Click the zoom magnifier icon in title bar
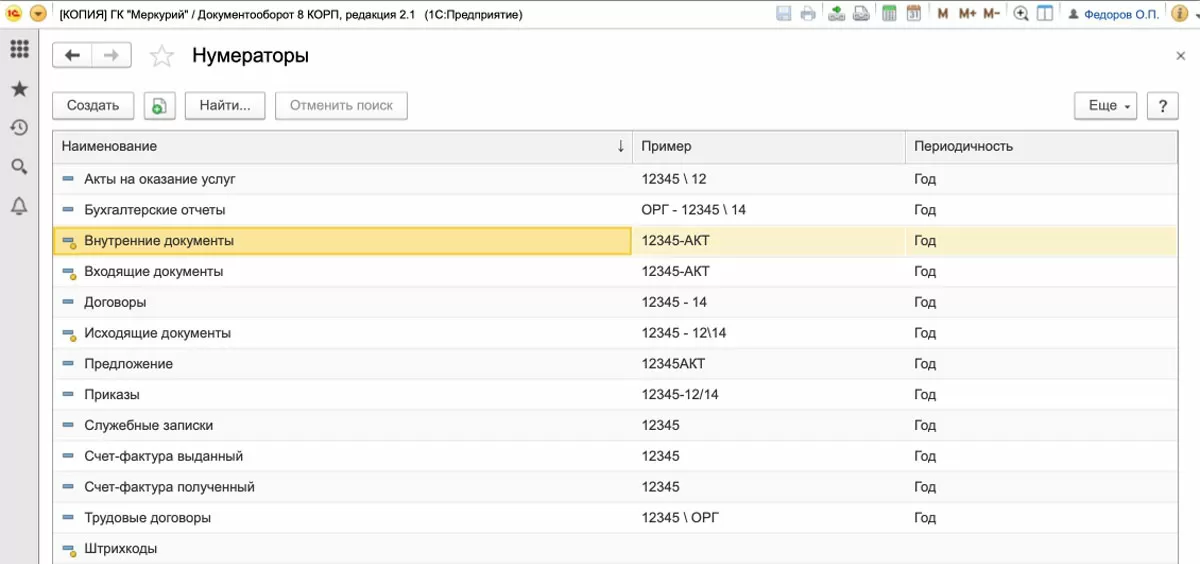1200x564 pixels. point(1021,14)
